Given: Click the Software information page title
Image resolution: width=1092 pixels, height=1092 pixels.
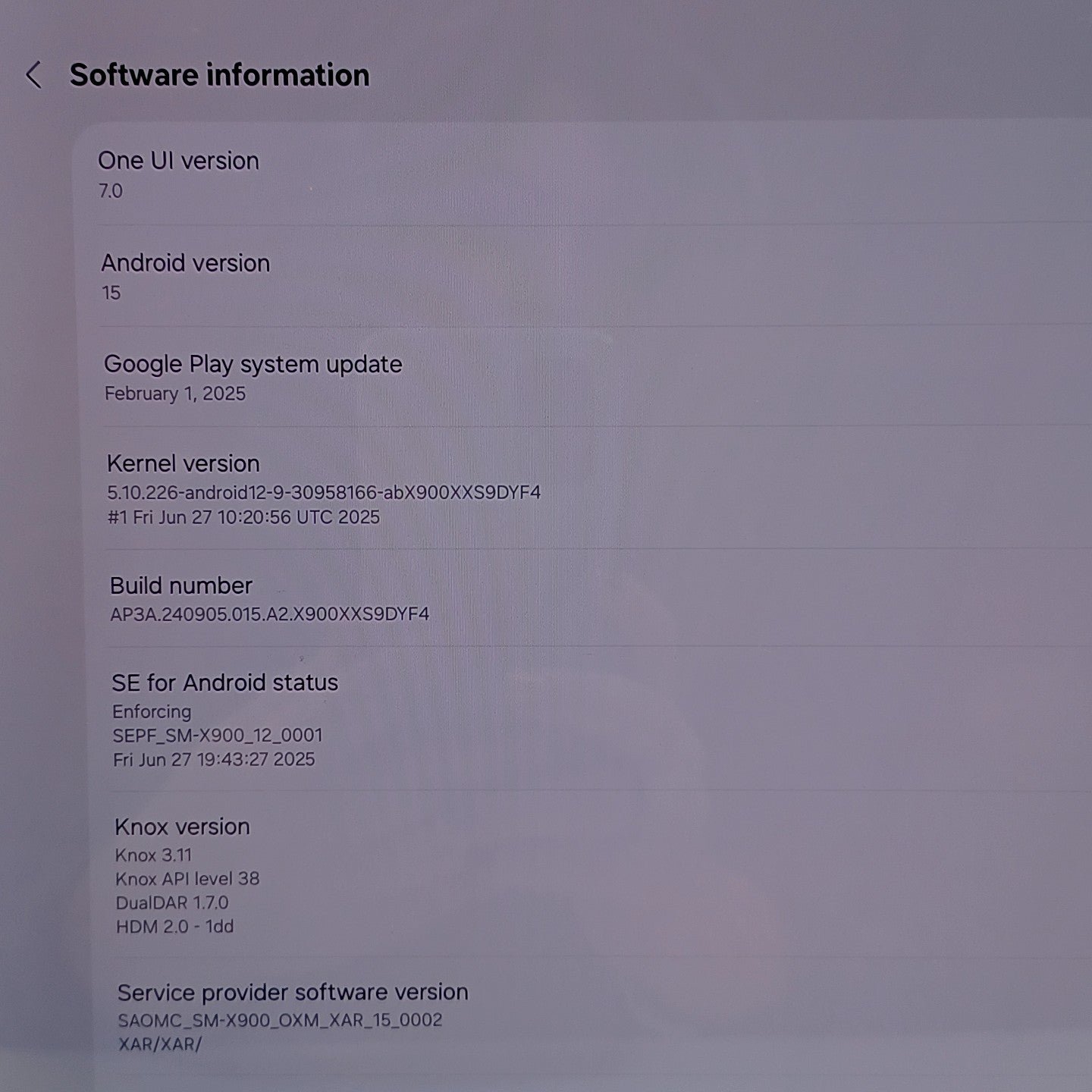Looking at the screenshot, I should pyautogui.click(x=219, y=75).
